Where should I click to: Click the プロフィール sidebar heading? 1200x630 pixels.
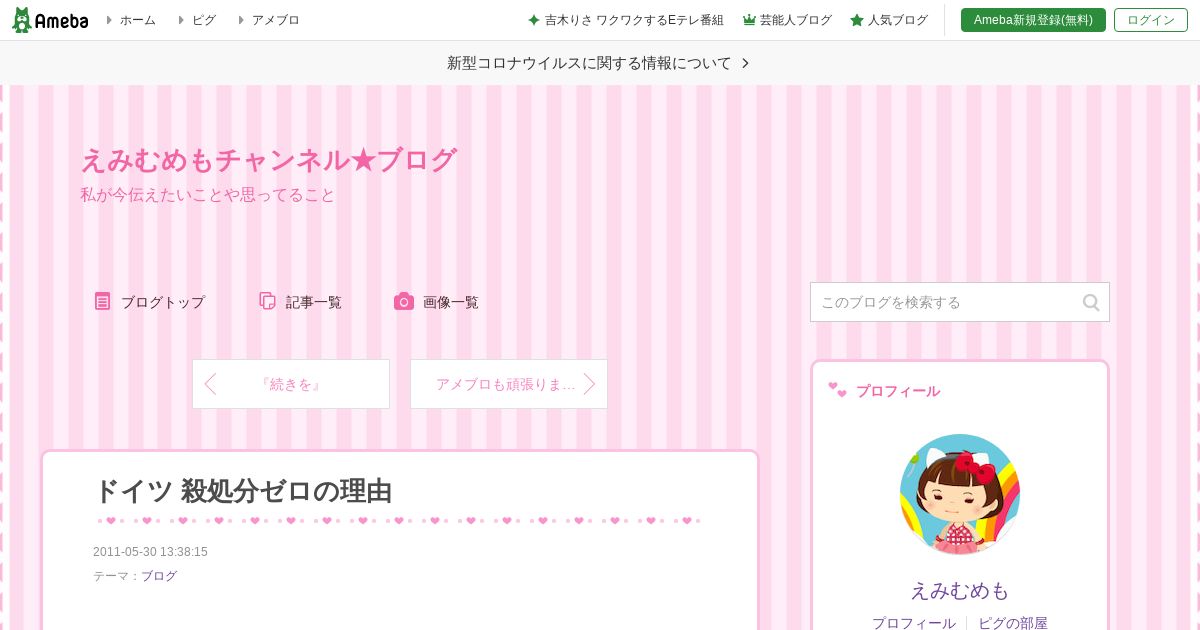[x=898, y=391]
